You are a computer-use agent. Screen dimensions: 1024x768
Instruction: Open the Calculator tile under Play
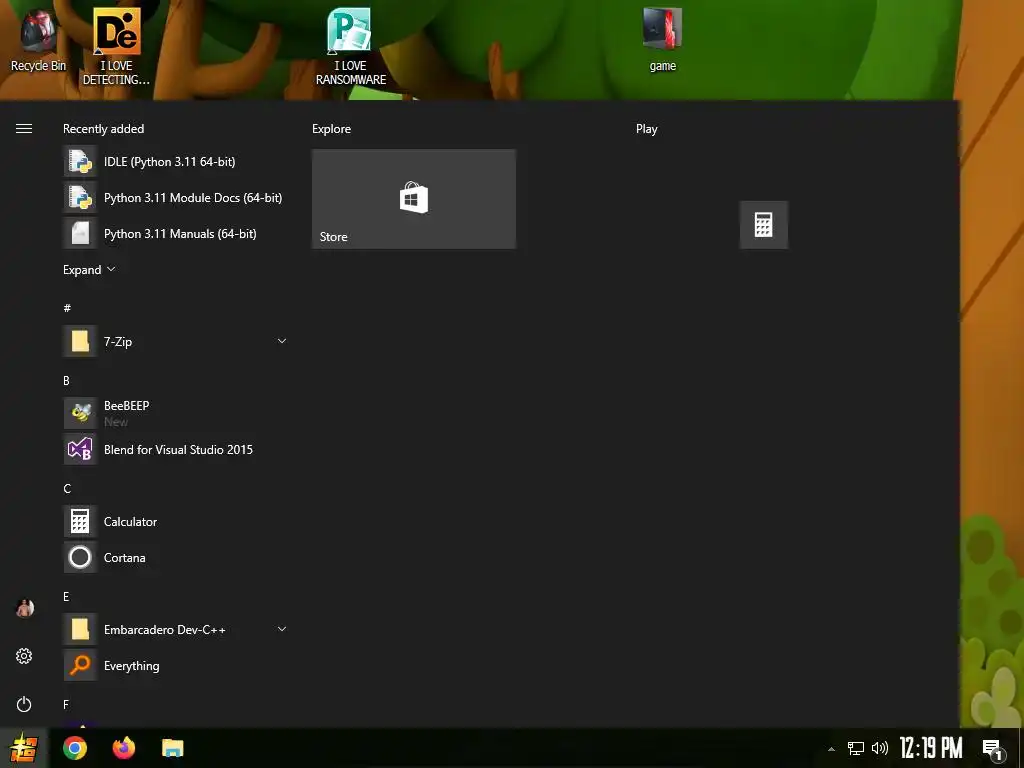point(763,225)
